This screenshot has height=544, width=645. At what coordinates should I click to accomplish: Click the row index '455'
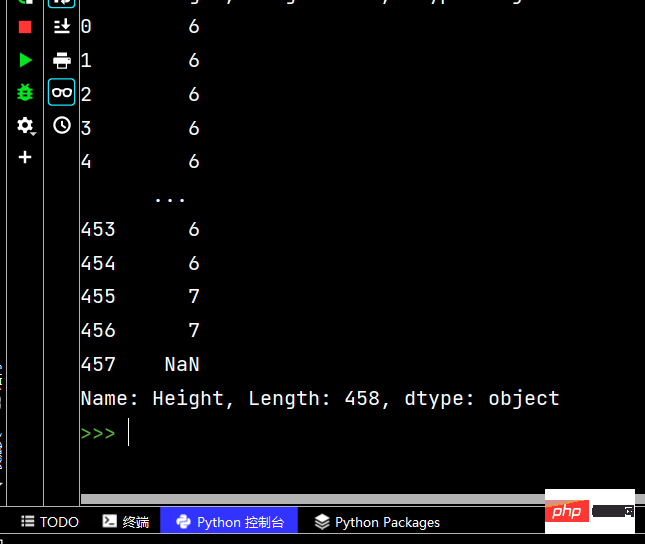click(98, 297)
